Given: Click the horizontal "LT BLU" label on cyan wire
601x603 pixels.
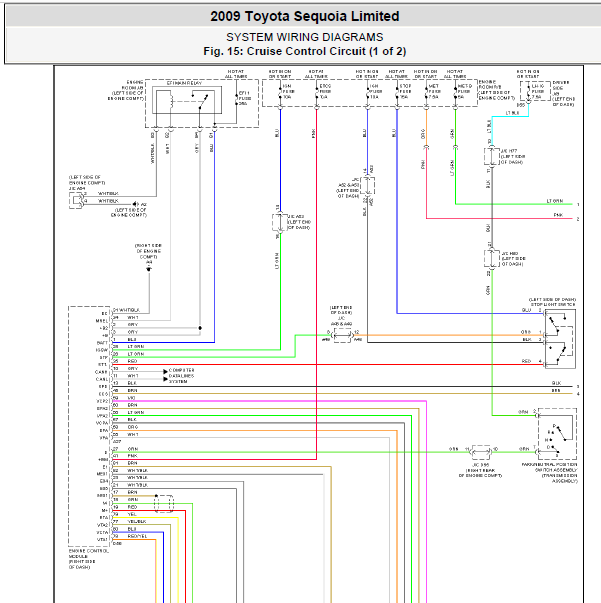Looking at the screenshot, I should pos(512,113).
